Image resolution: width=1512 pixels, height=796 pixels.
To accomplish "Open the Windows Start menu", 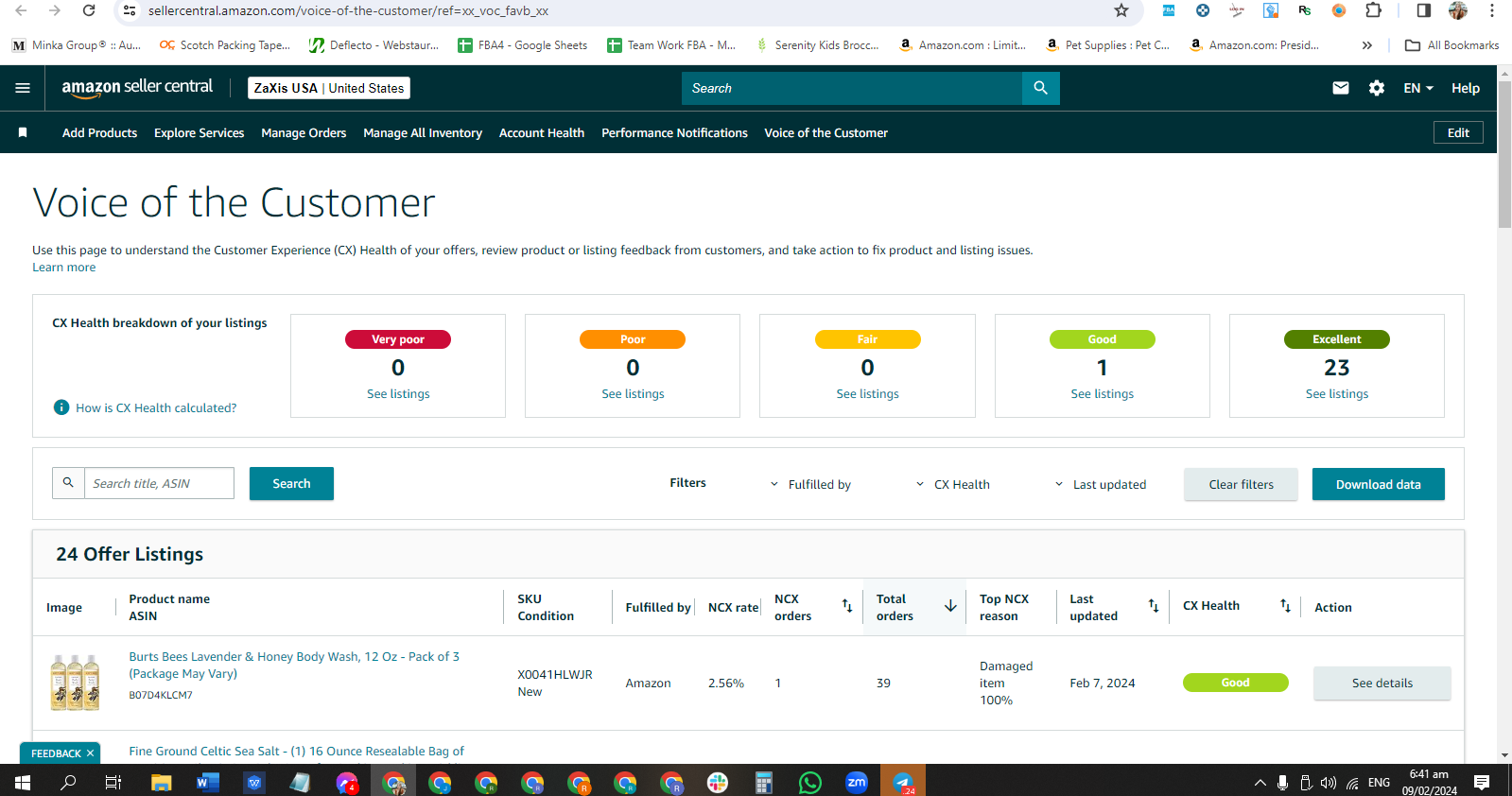I will 23,782.
